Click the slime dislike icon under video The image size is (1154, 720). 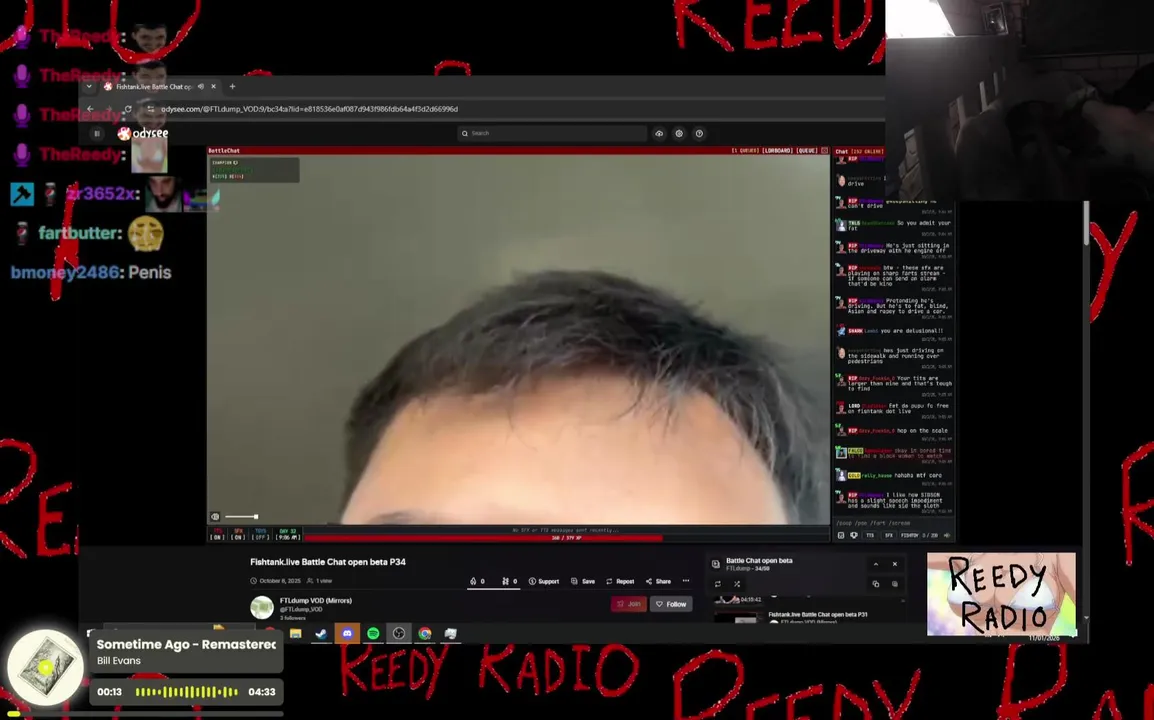point(505,581)
